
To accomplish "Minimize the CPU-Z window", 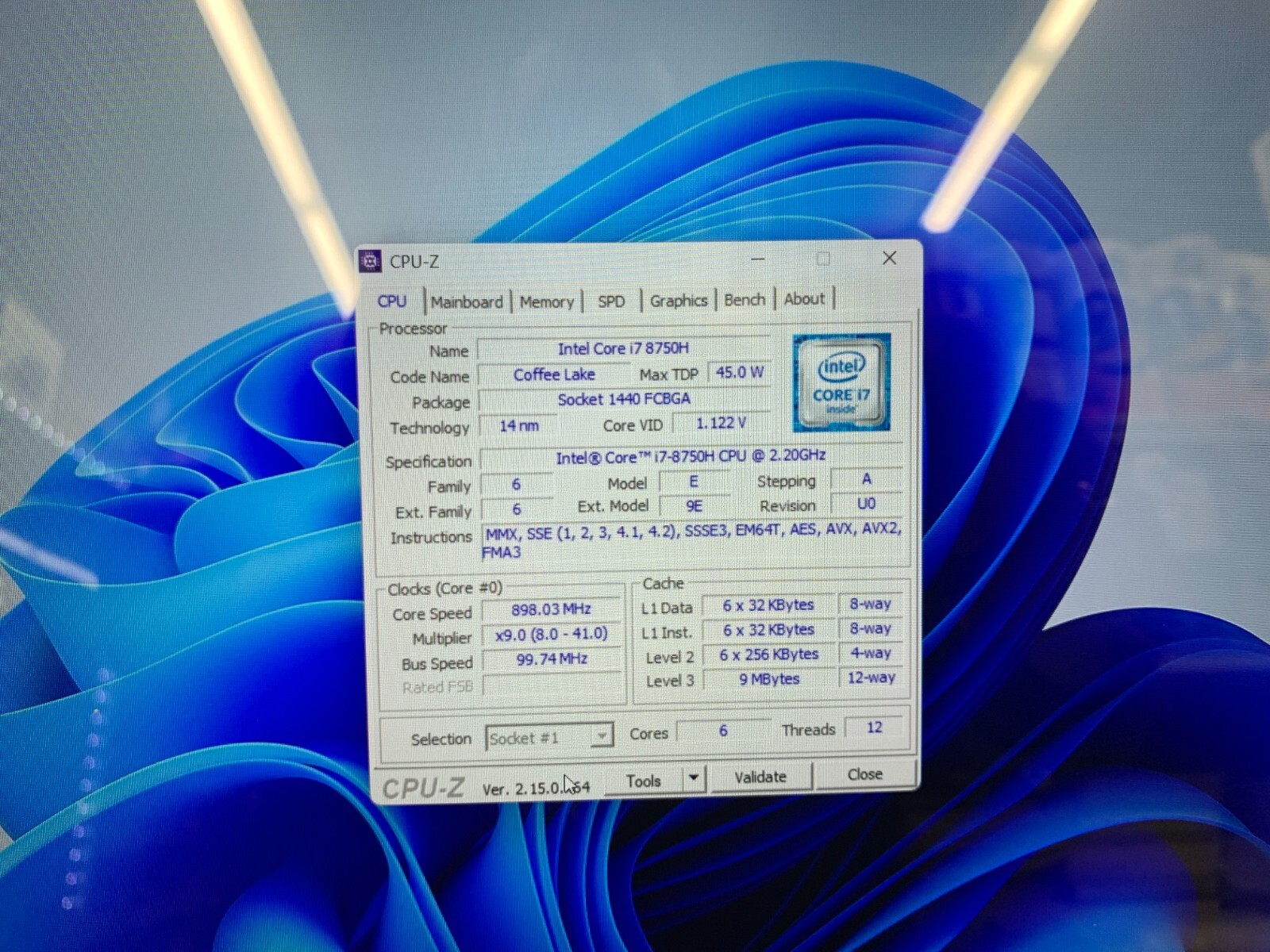I will 758,259.
